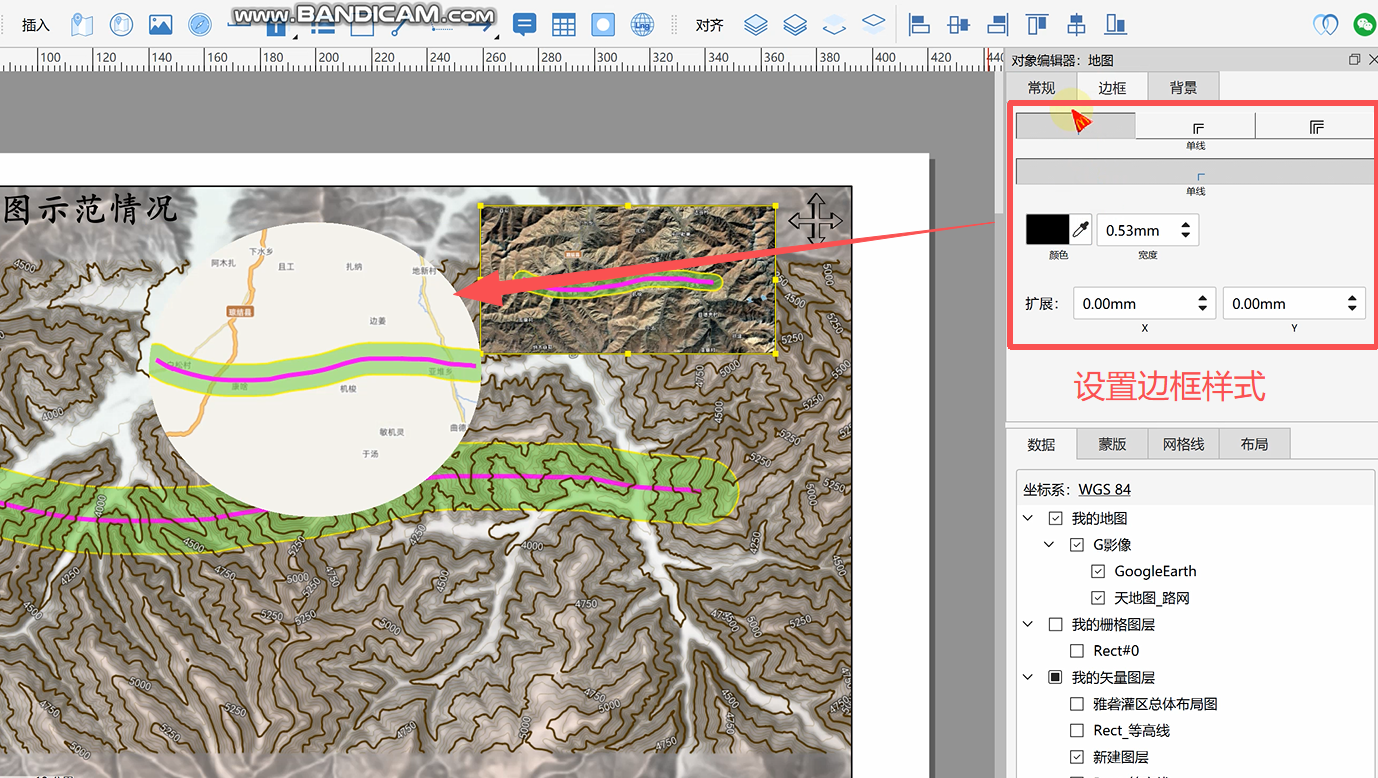Click the fourth layer order icon with faded bottom
Screen dimensions: 1378x778
(873, 24)
